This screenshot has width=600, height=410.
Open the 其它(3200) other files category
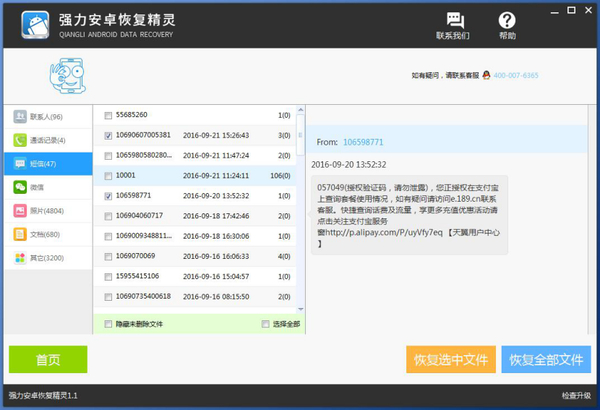[46, 258]
